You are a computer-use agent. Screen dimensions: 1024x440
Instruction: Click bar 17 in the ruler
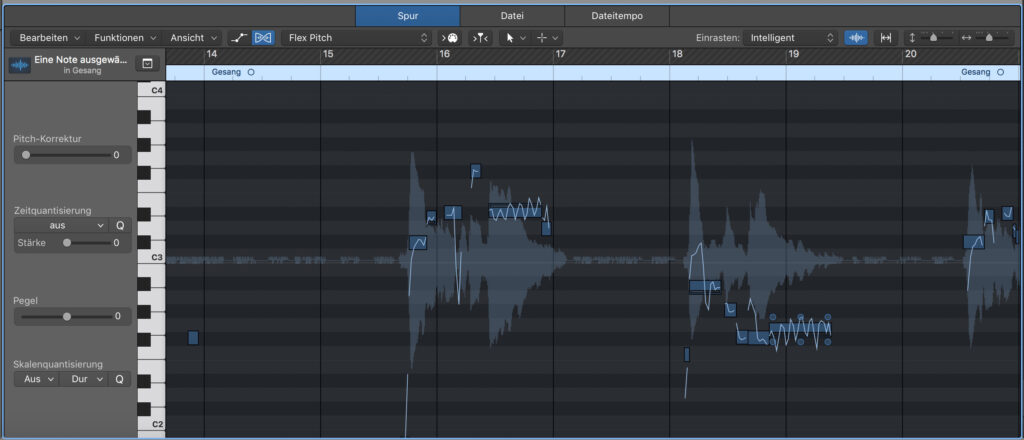pos(560,54)
